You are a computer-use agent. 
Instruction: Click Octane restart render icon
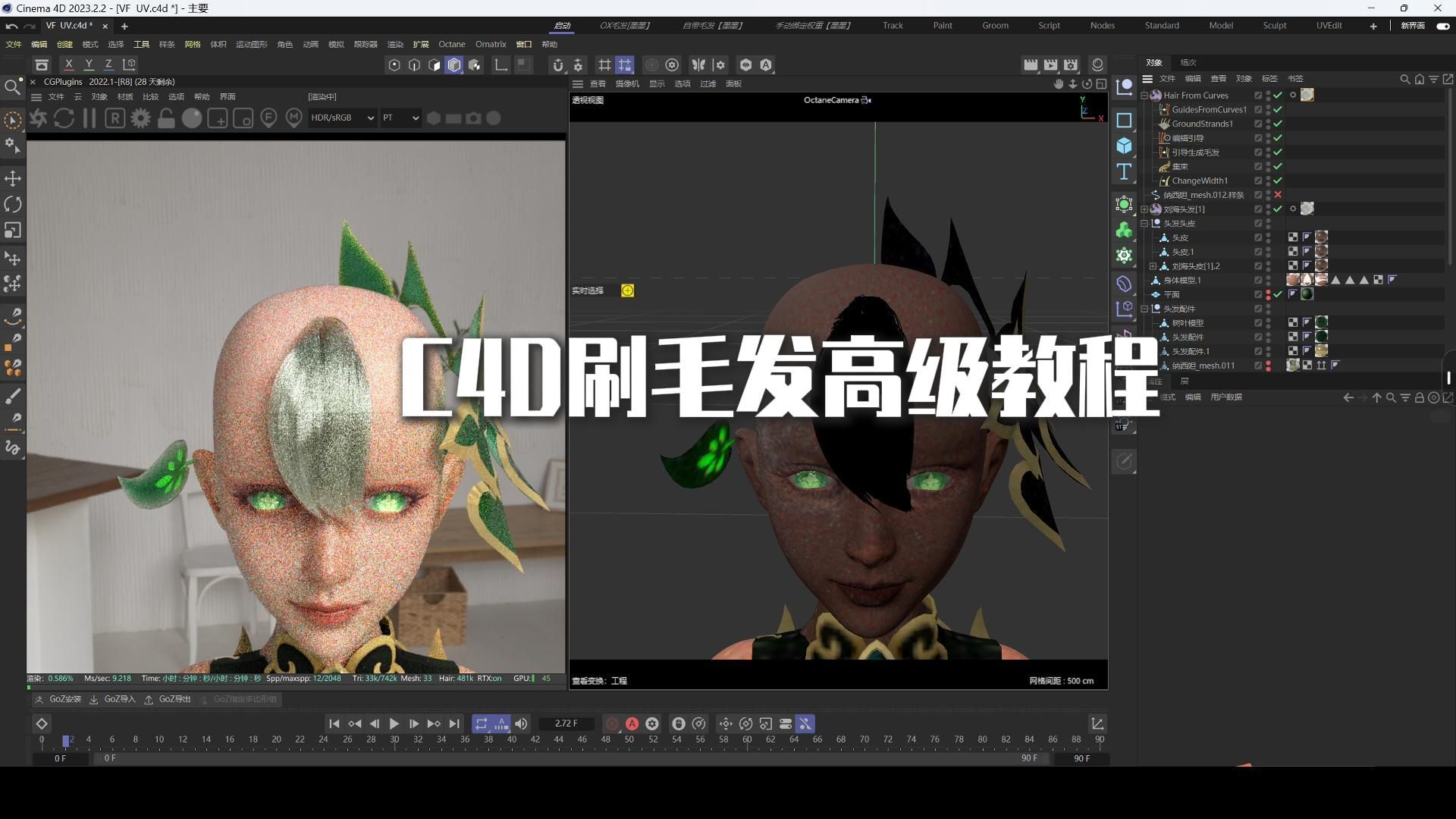(x=64, y=118)
